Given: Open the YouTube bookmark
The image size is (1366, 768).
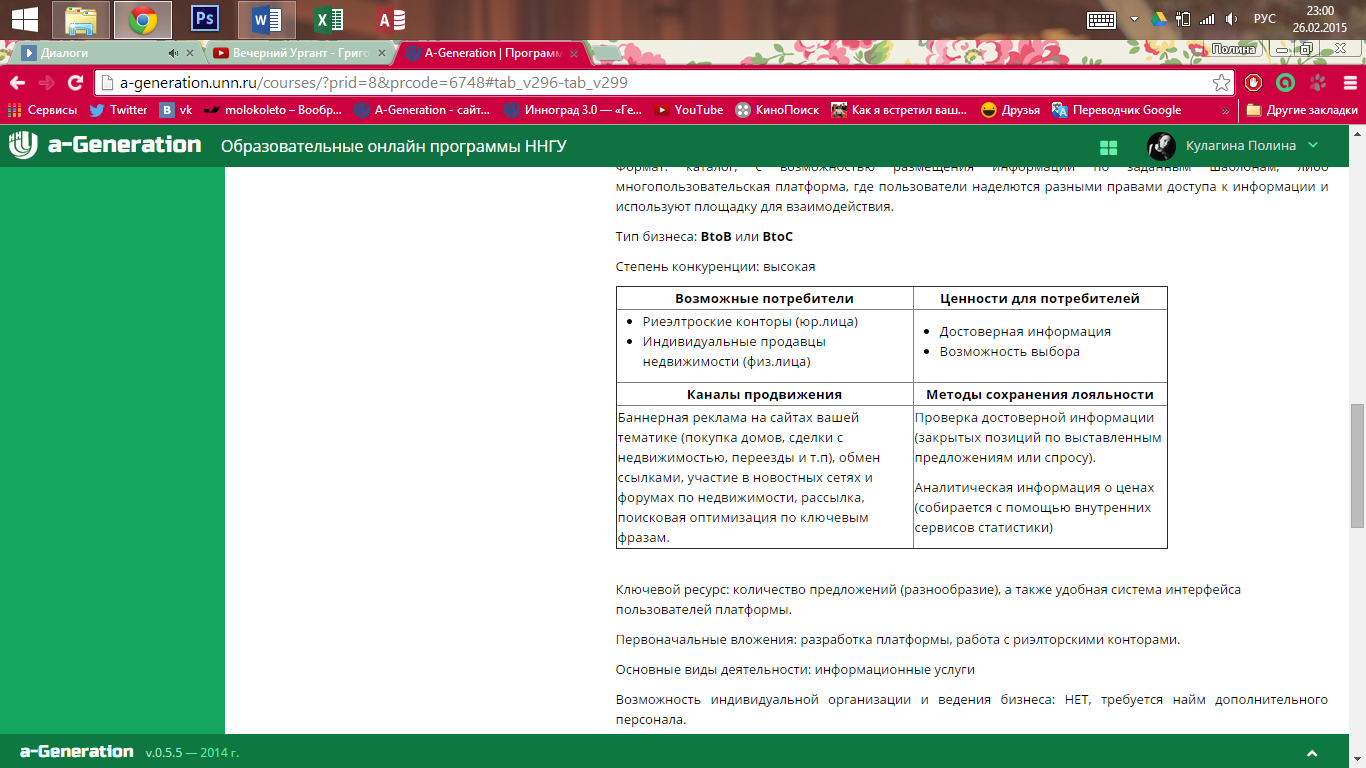Looking at the screenshot, I should pos(689,110).
